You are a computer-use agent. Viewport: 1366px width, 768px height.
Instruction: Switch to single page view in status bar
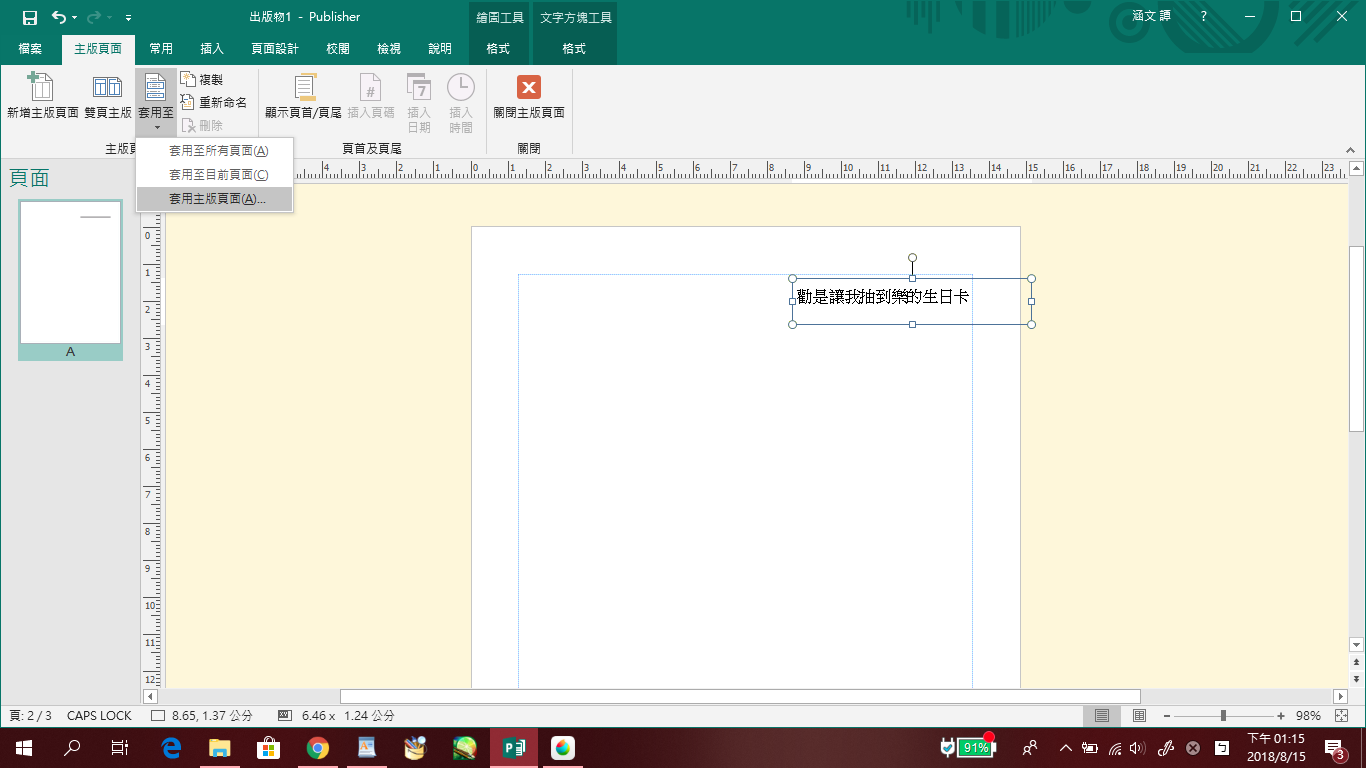coord(1102,716)
